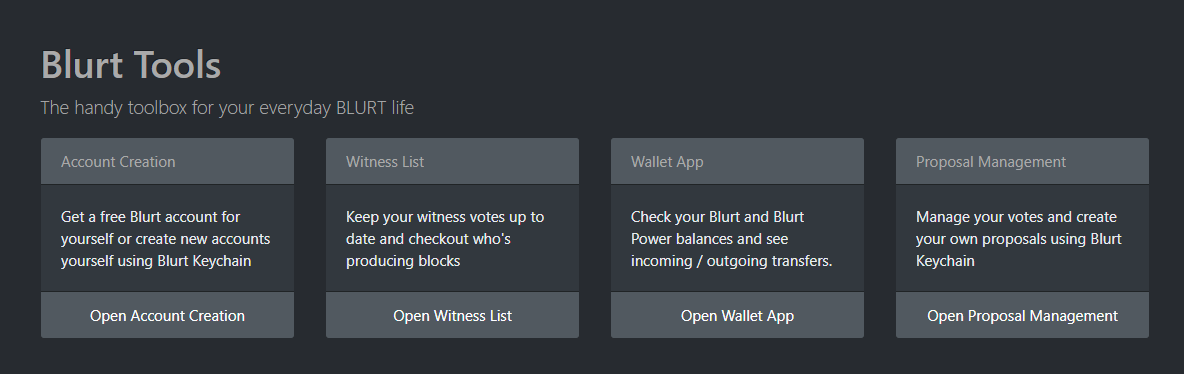Click 'yourself using Blurt Keychain' line
This screenshot has height=374, width=1184.
tap(156, 261)
